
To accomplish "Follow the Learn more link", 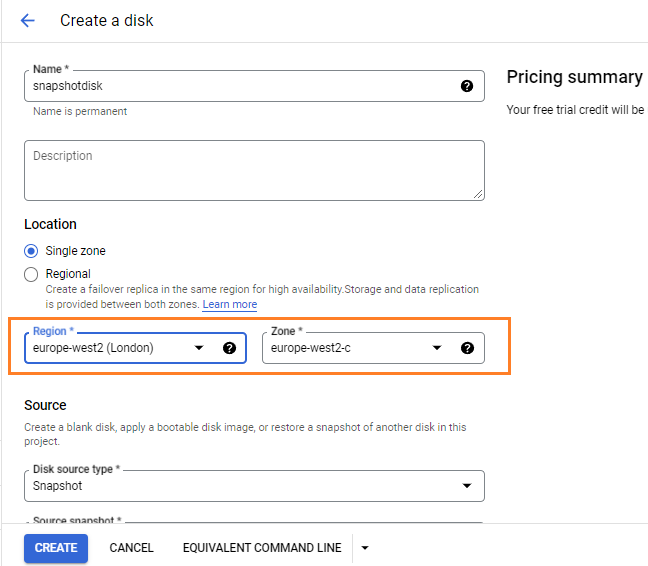I will click(x=229, y=304).
